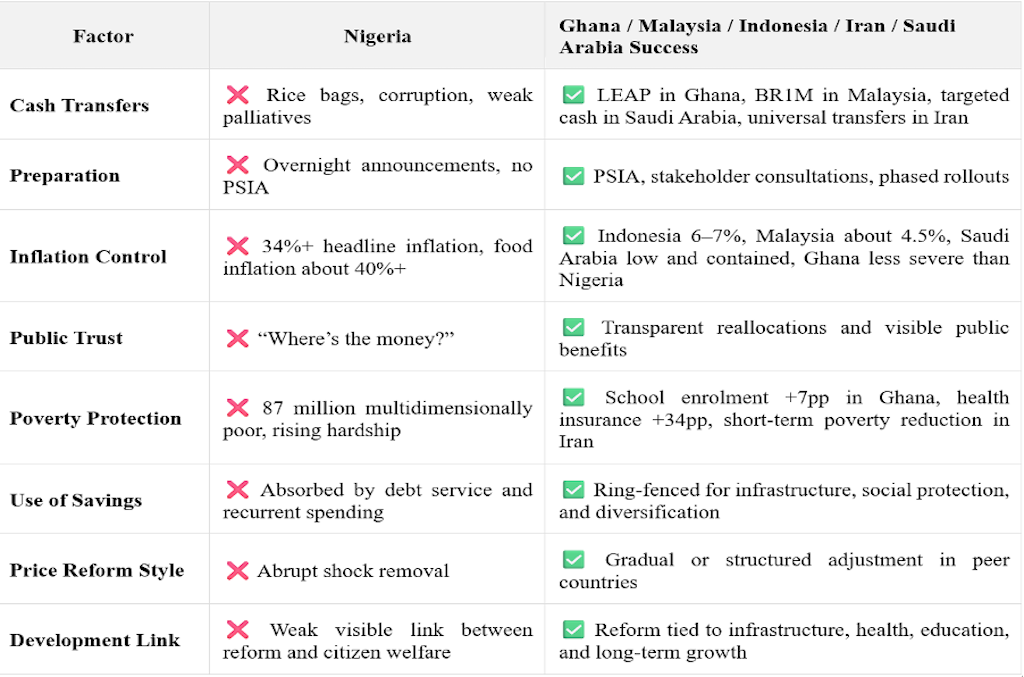The height and width of the screenshot is (677, 1024).
Task: Click the green checkmark next to Transparent reallocations
Action: (x=573, y=328)
